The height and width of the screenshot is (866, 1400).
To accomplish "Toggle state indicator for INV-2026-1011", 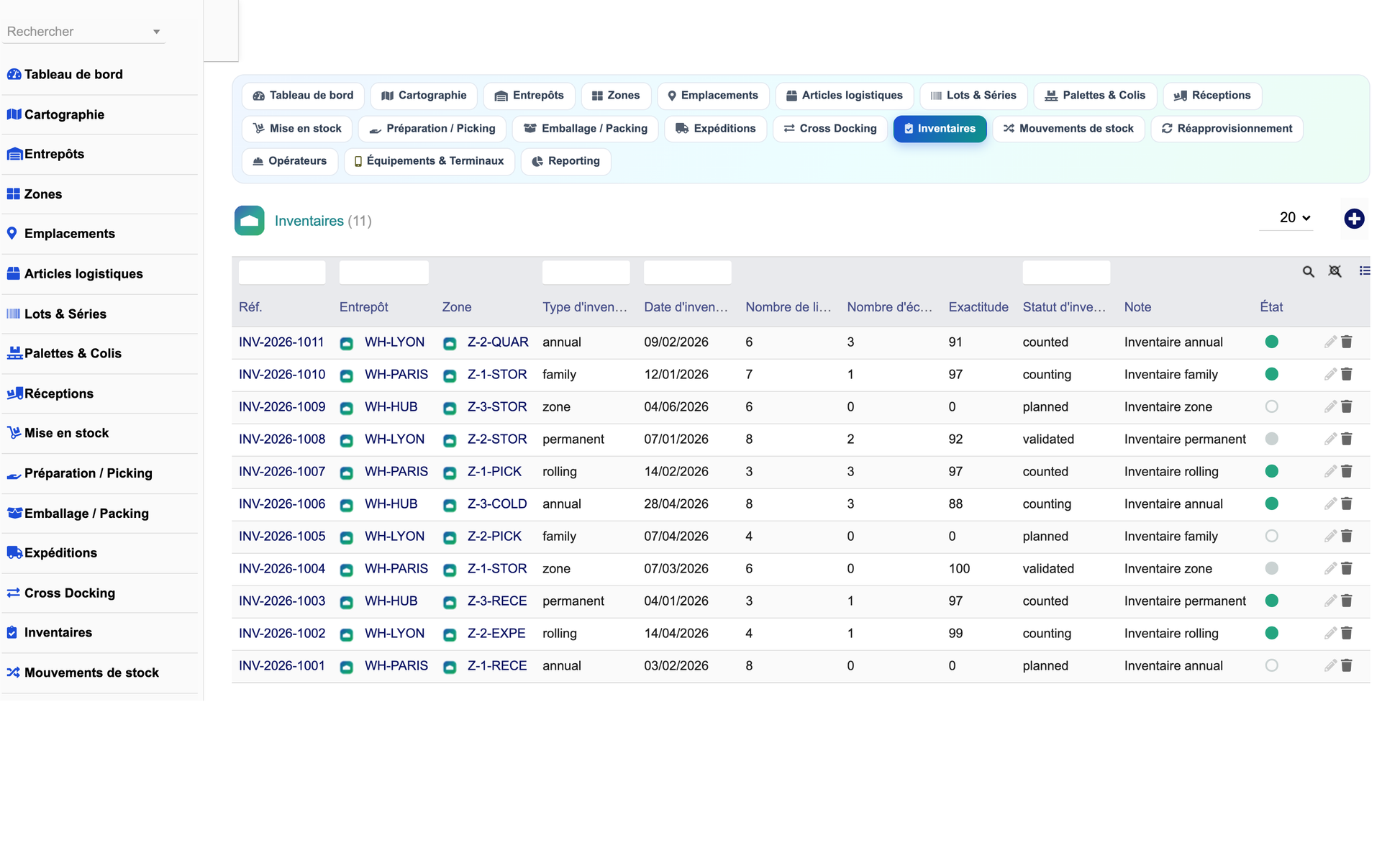I will 1271,342.
